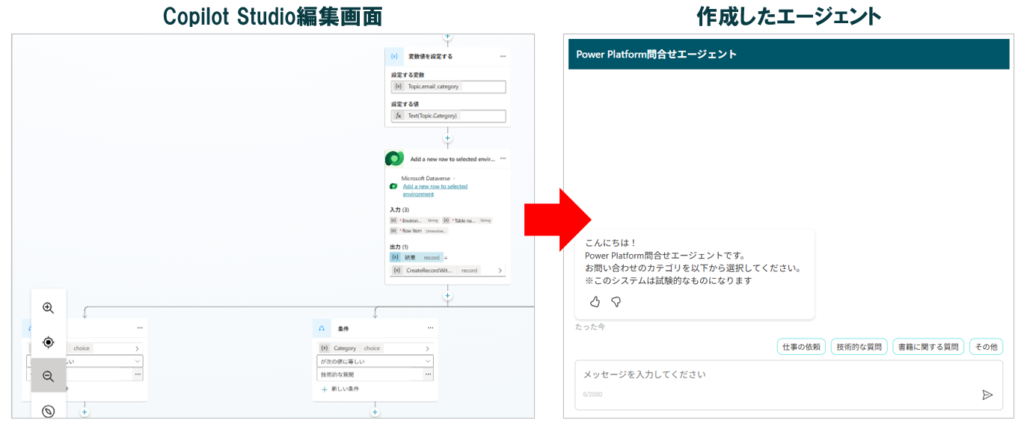Screen dimensions: 1024x426
Task: Click the 新しい条件 add condition button
Action: (340, 389)
